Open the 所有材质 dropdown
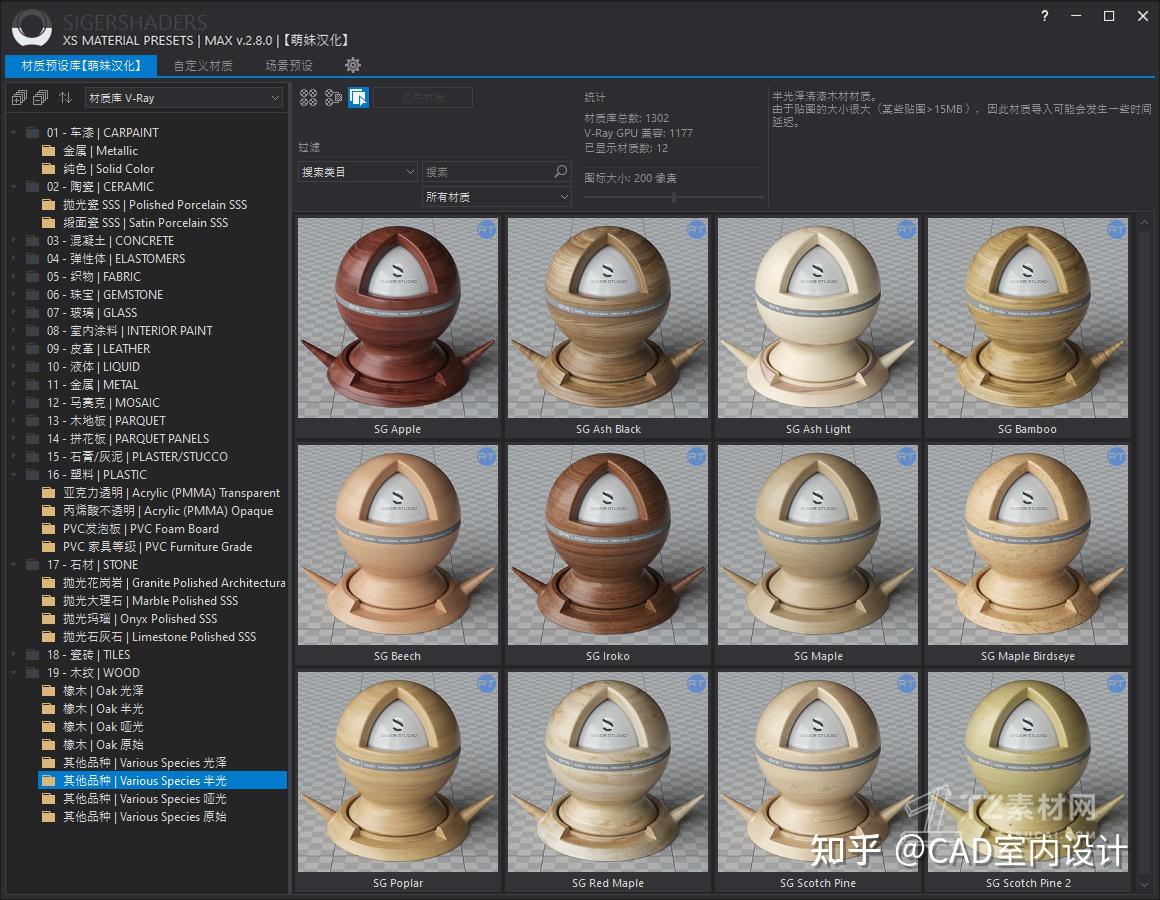The image size is (1160, 900). [496, 197]
